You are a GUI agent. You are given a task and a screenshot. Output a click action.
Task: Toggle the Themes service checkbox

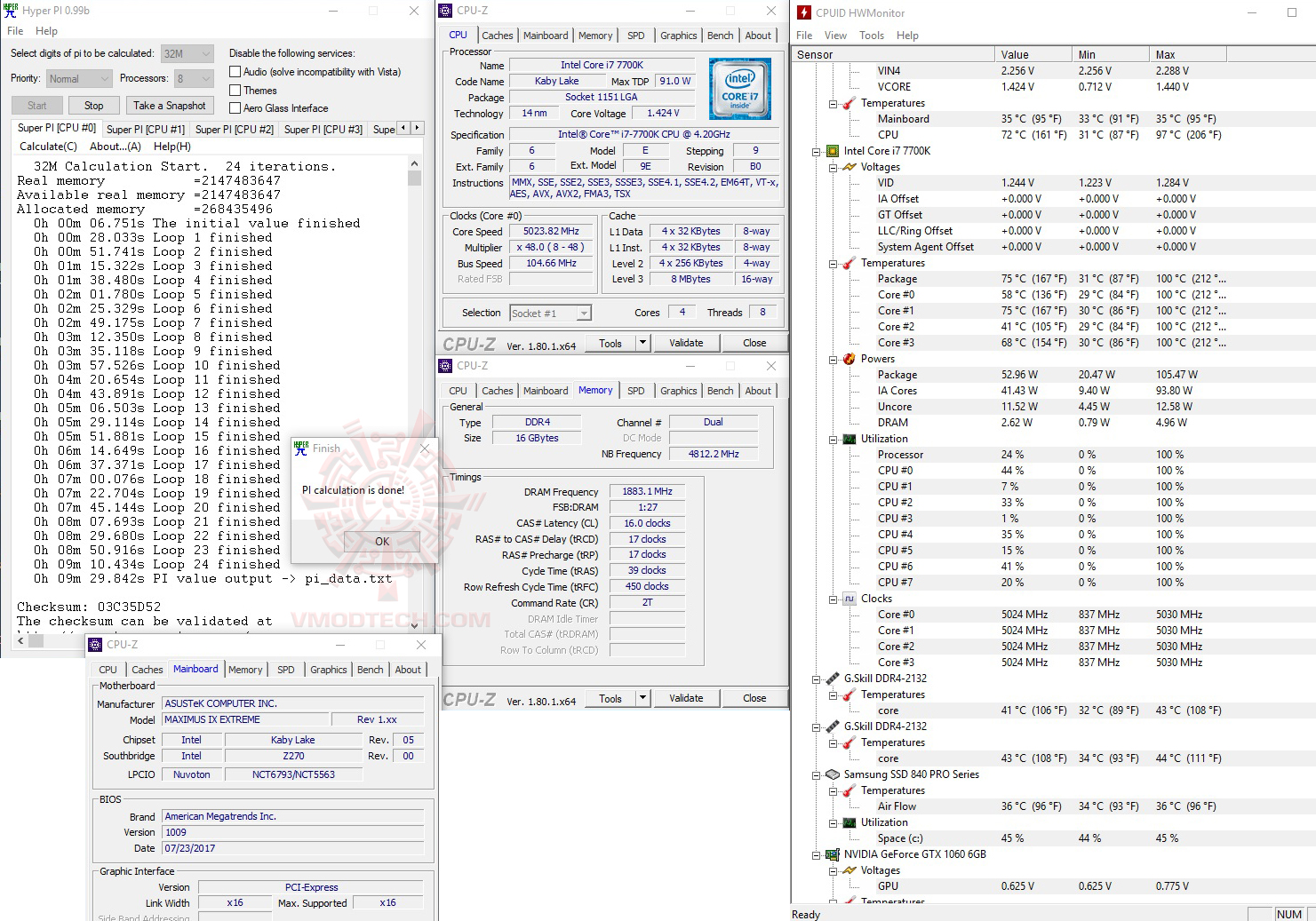235,91
